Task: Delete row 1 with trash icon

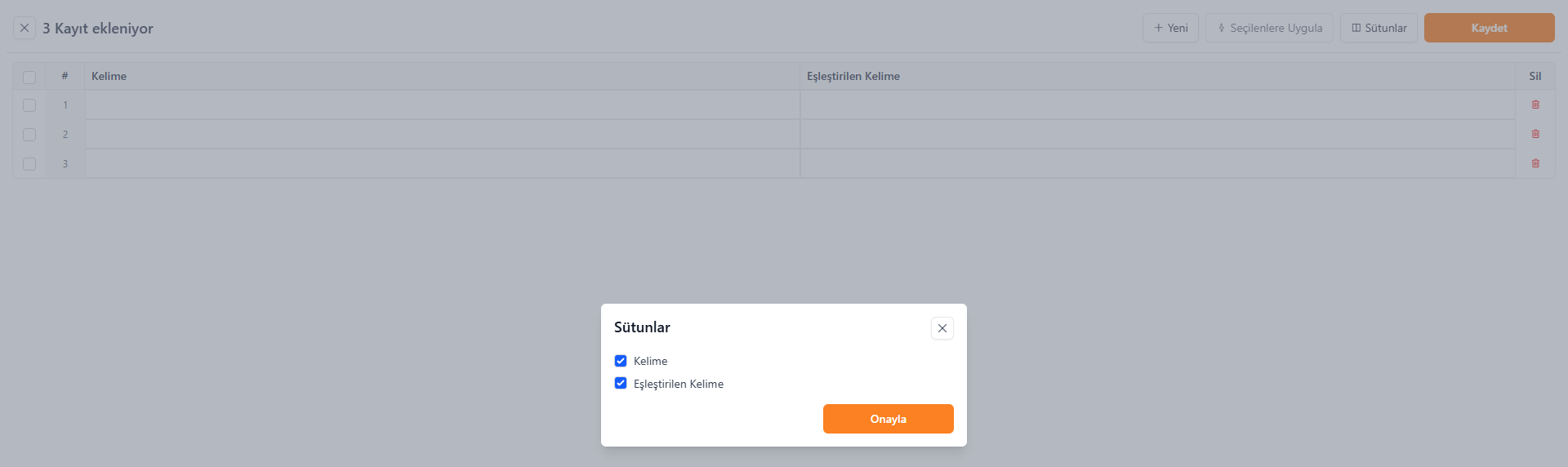Action: pos(1535,105)
